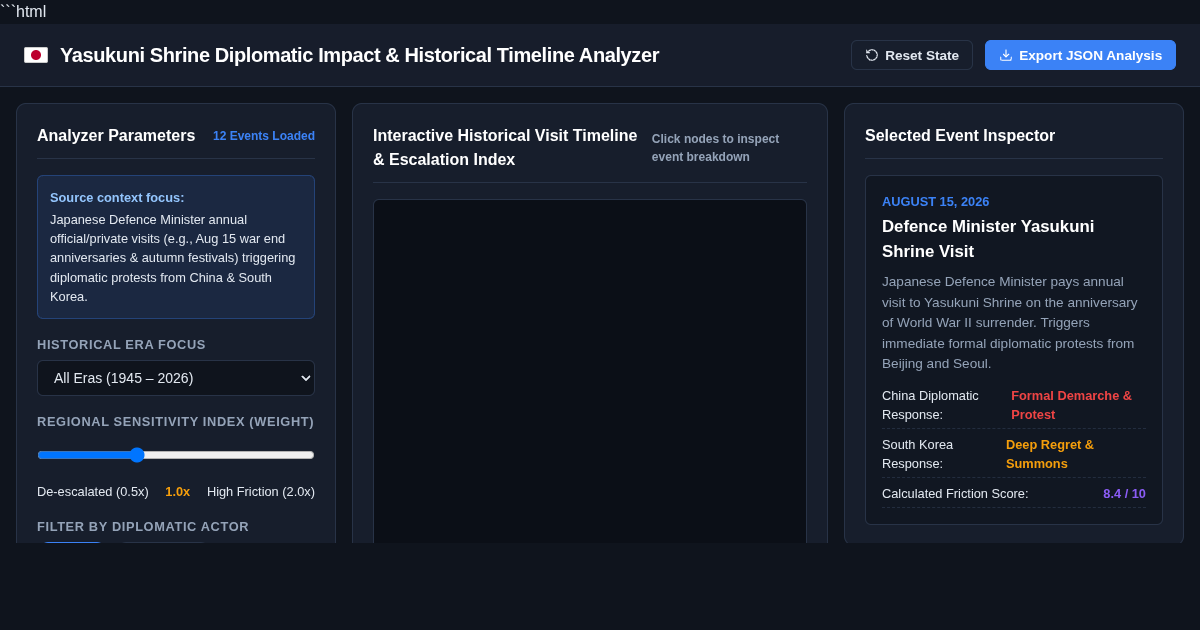The height and width of the screenshot is (630, 1200).
Task: Click the De-escalated (0.5x) label
Action: 93,491
